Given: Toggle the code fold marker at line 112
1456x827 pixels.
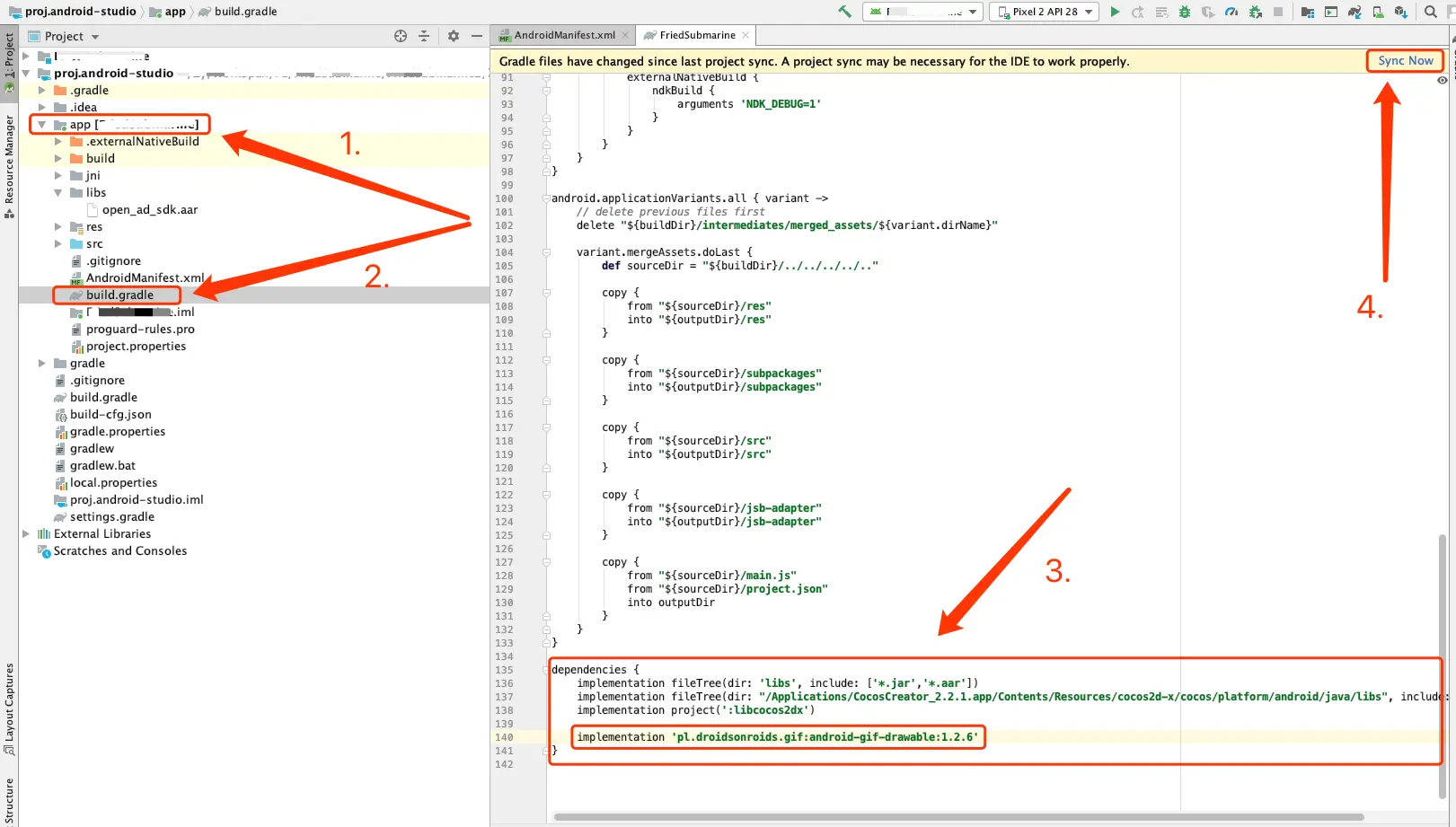Looking at the screenshot, I should click(x=546, y=360).
